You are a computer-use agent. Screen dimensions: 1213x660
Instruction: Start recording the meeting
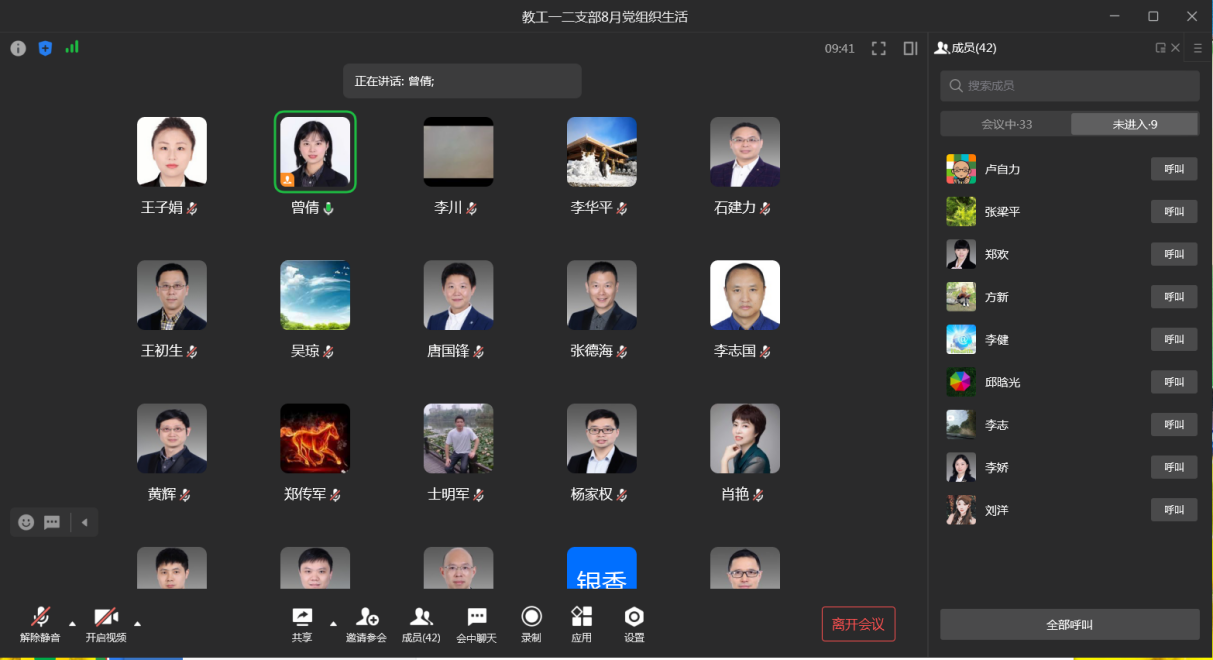531,623
